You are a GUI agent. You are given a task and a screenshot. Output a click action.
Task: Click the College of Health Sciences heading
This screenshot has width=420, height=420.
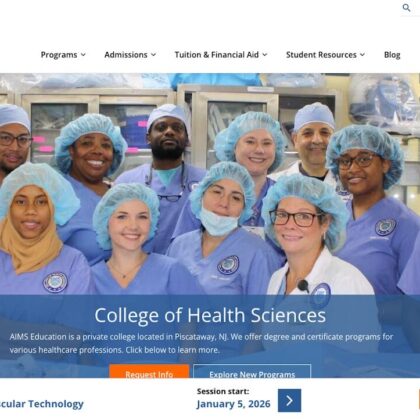(x=210, y=315)
